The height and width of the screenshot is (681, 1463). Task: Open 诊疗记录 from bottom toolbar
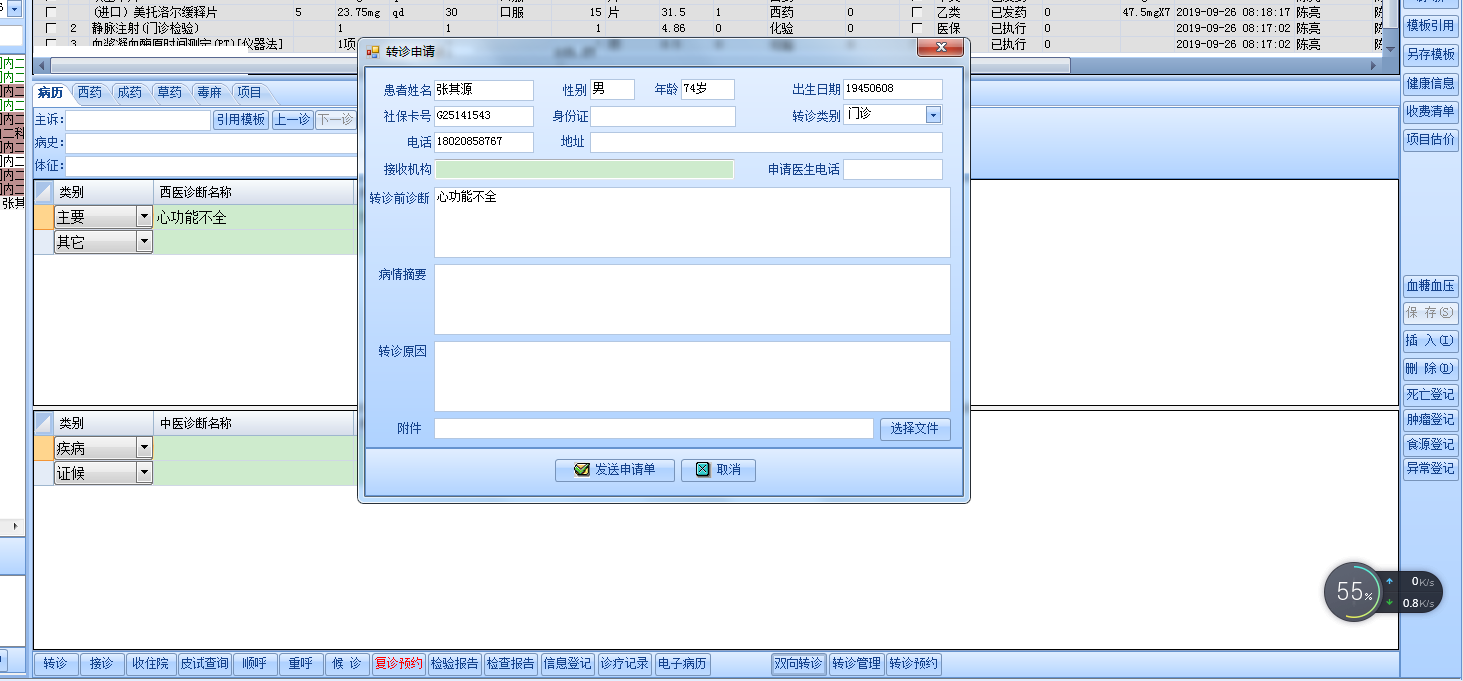[x=625, y=664]
